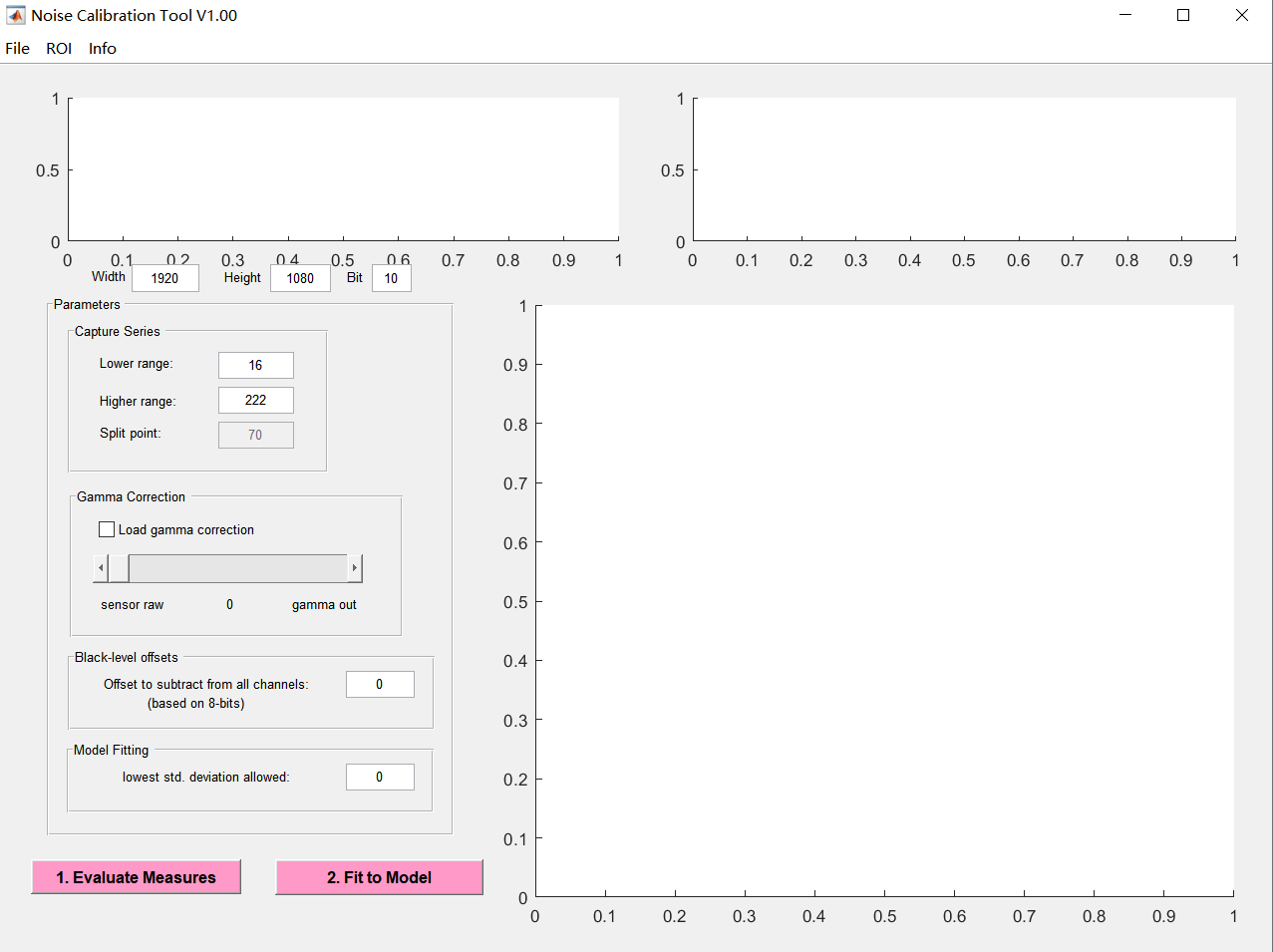1273x952 pixels.
Task: Open the File menu
Action: (18, 48)
